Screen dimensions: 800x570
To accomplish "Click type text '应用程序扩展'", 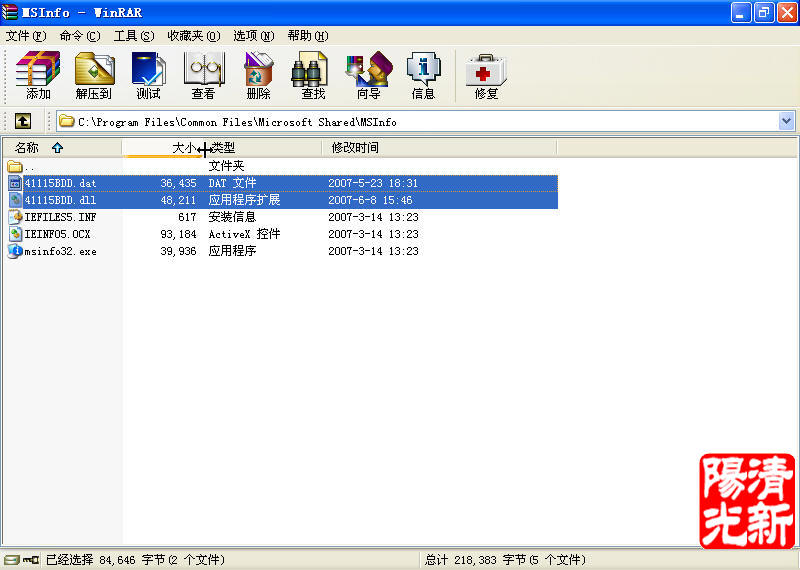I will [x=244, y=200].
